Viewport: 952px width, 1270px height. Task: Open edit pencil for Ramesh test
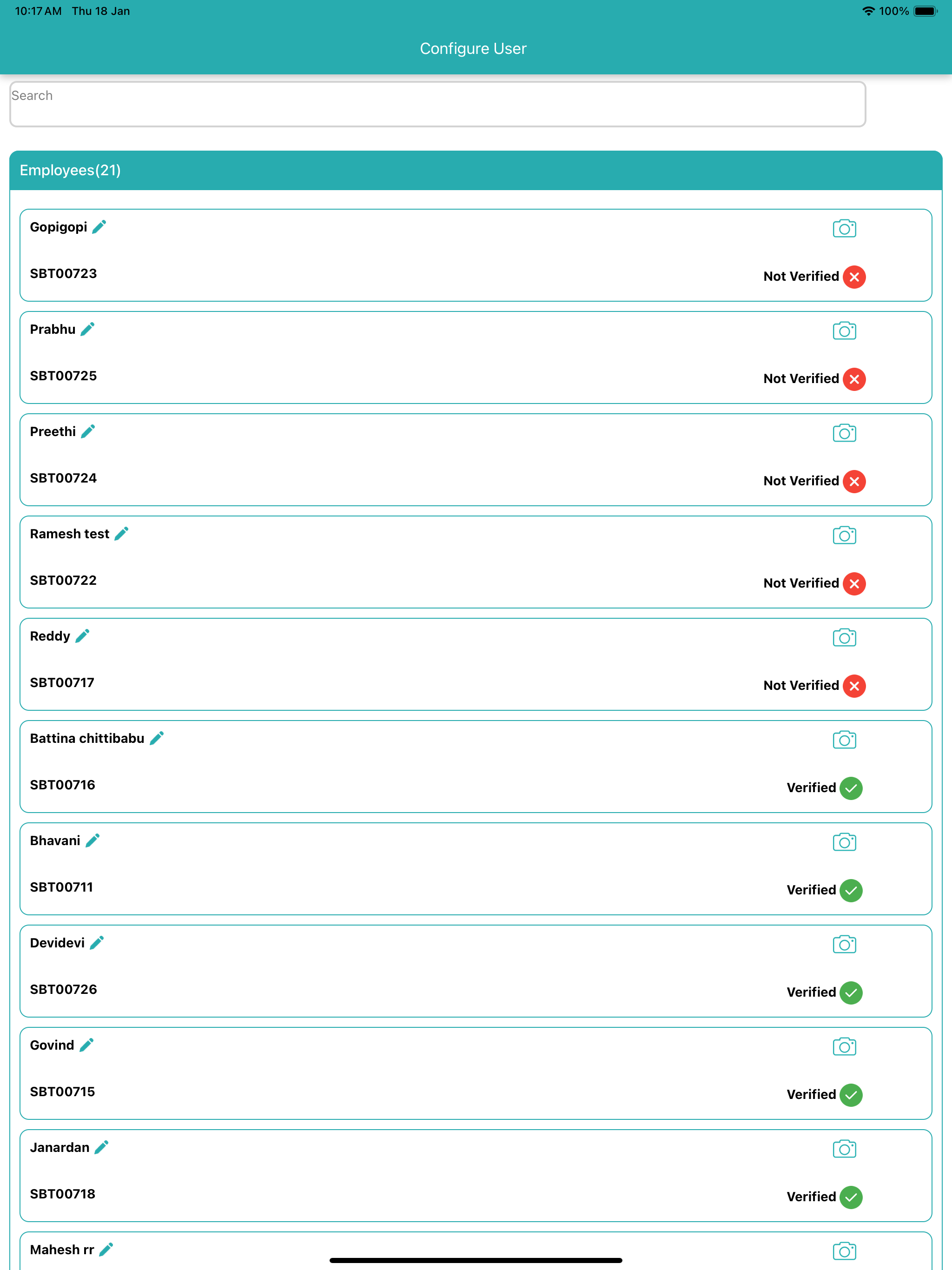[x=121, y=533]
